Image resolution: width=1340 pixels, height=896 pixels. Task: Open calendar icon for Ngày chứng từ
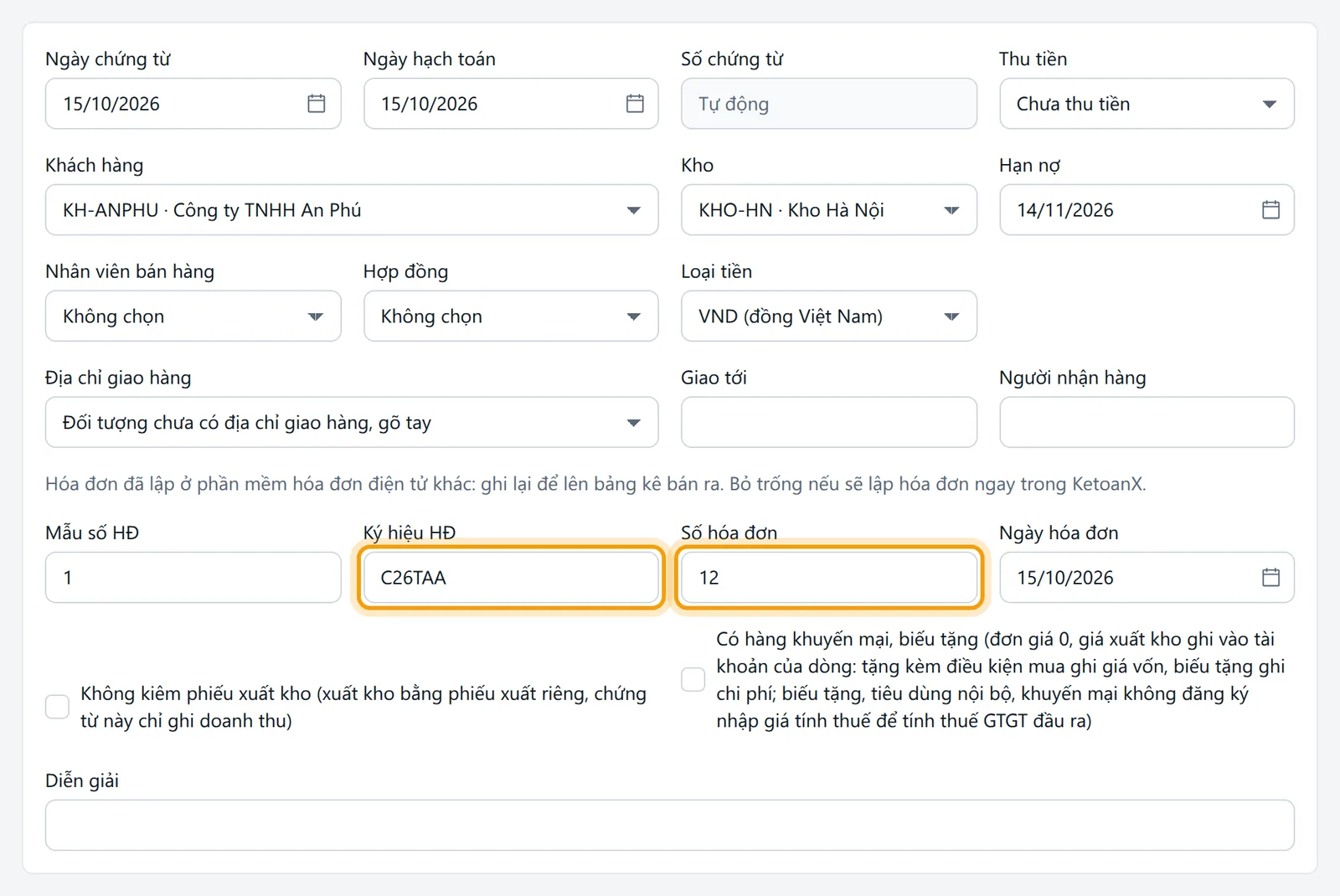tap(316, 104)
